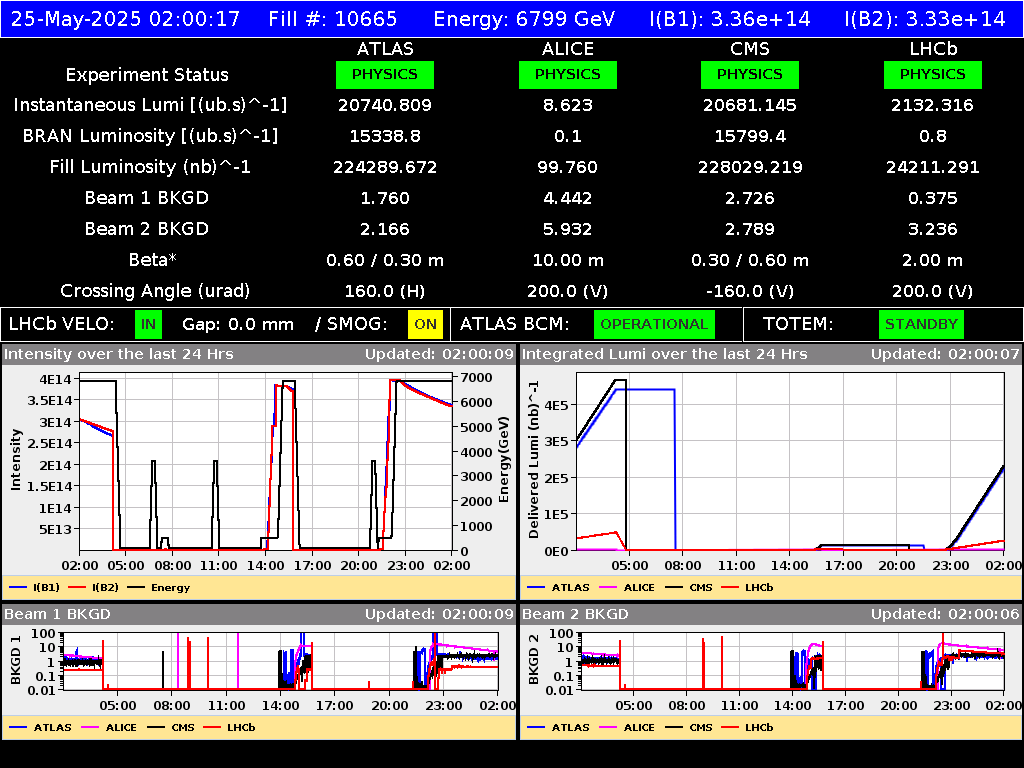
Task: Click ATLAS Beam 2 BKGD value 2.166
Action: coord(385,229)
